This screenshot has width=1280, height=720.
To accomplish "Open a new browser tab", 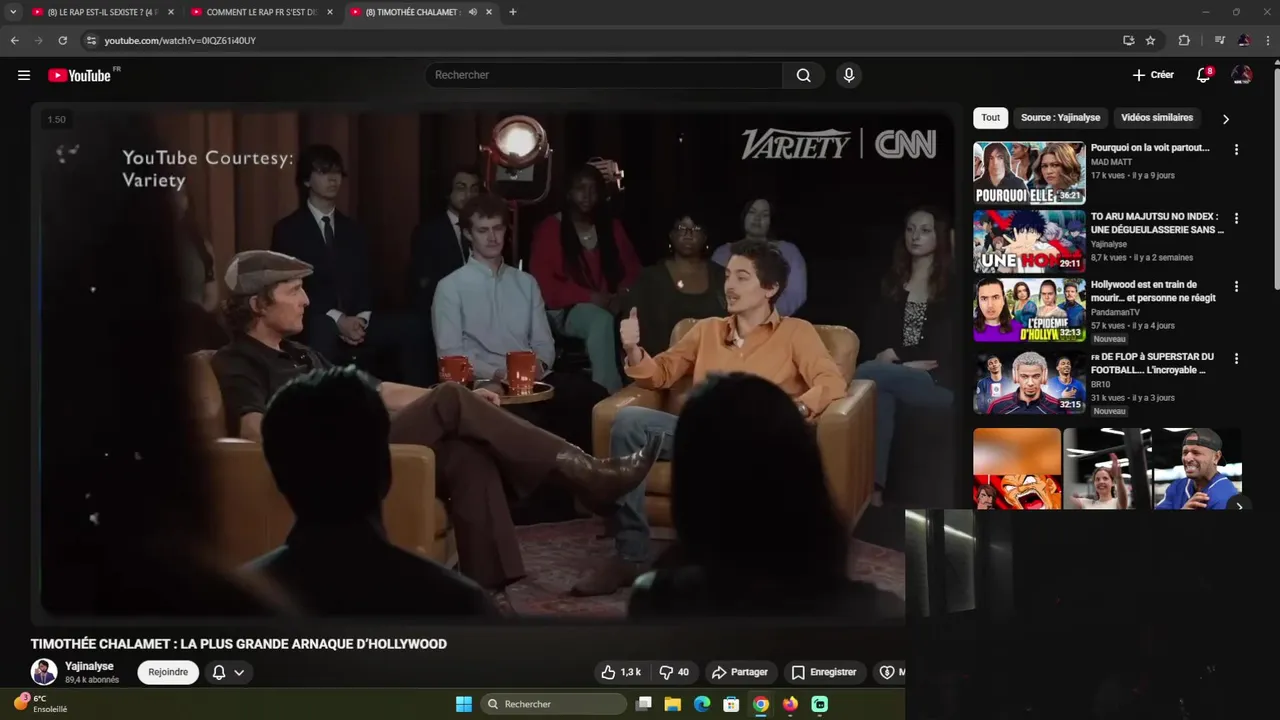I will click(x=513, y=12).
